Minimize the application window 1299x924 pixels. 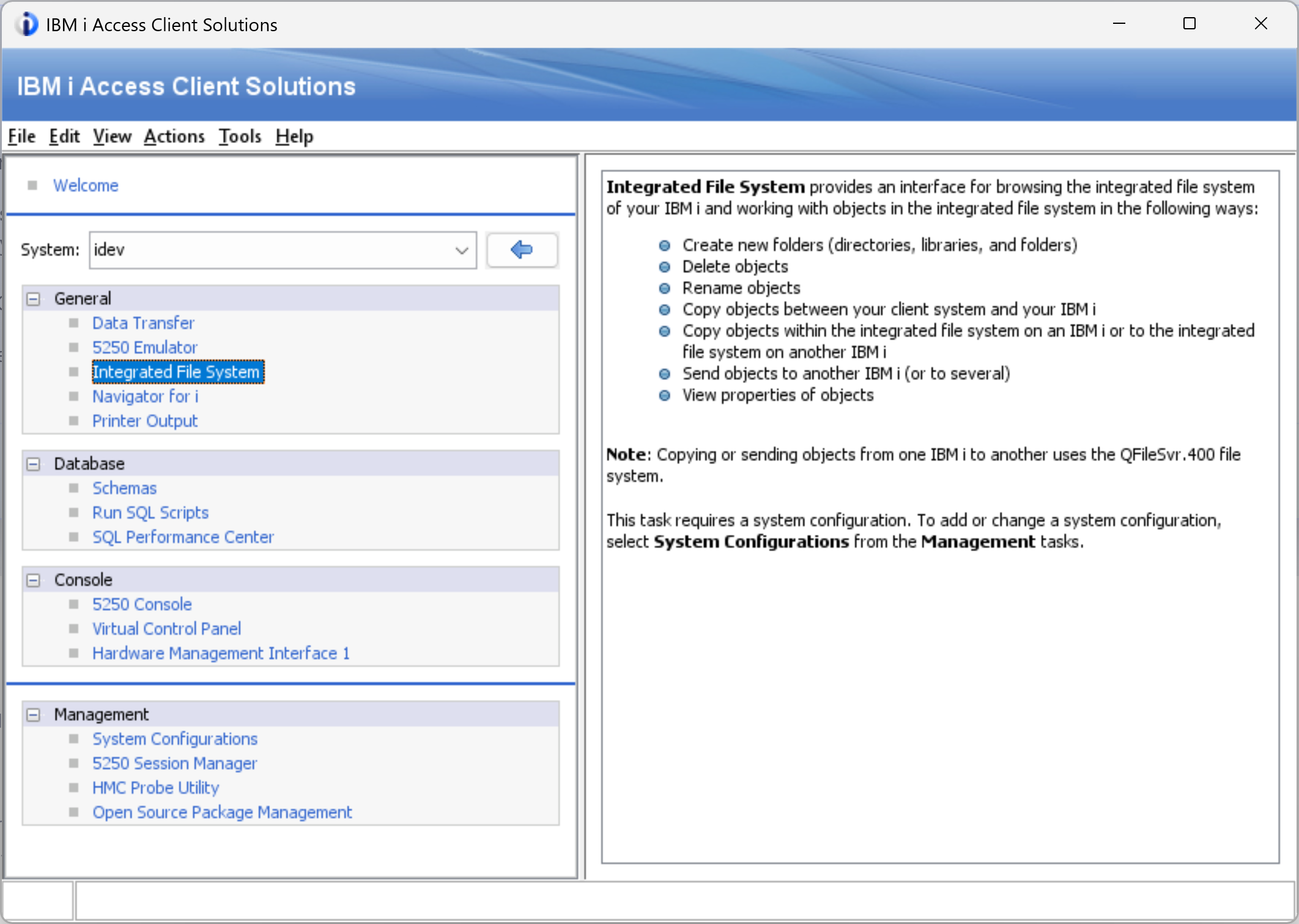tap(1119, 24)
